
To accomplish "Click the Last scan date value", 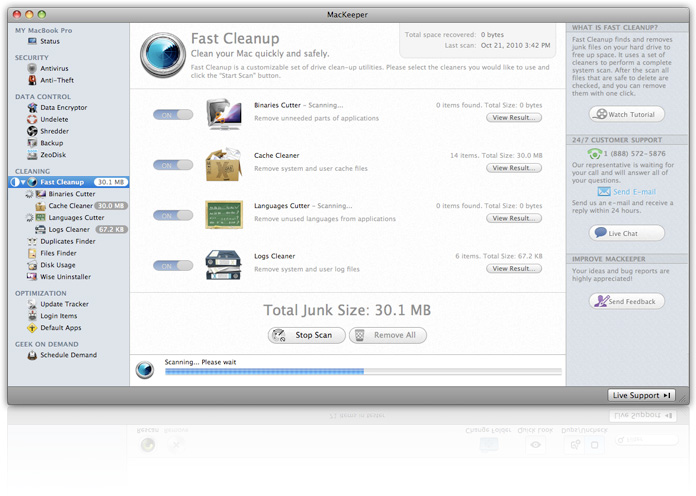I will 515,45.
